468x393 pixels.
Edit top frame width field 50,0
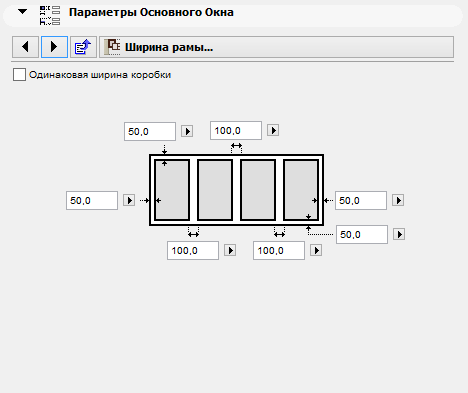[x=150, y=131]
